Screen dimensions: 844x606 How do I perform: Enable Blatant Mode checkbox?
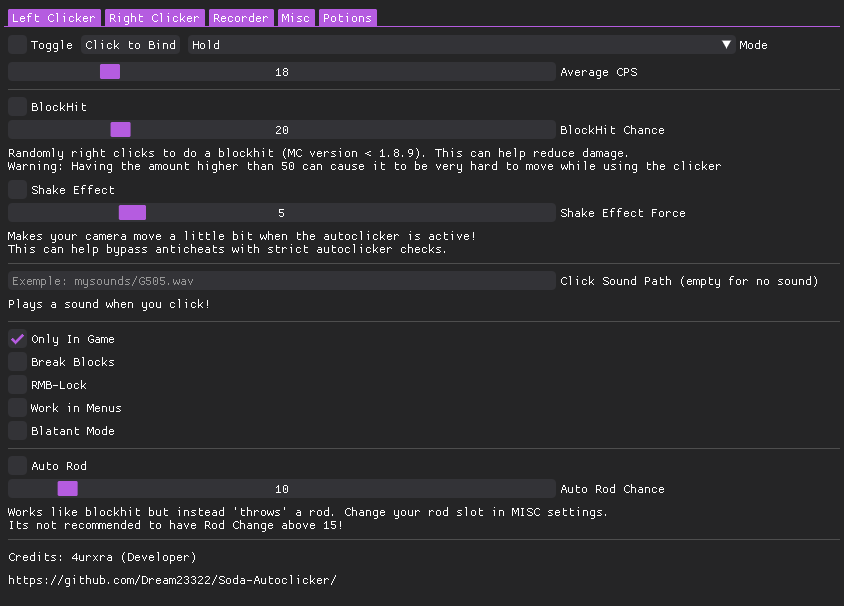point(18,431)
